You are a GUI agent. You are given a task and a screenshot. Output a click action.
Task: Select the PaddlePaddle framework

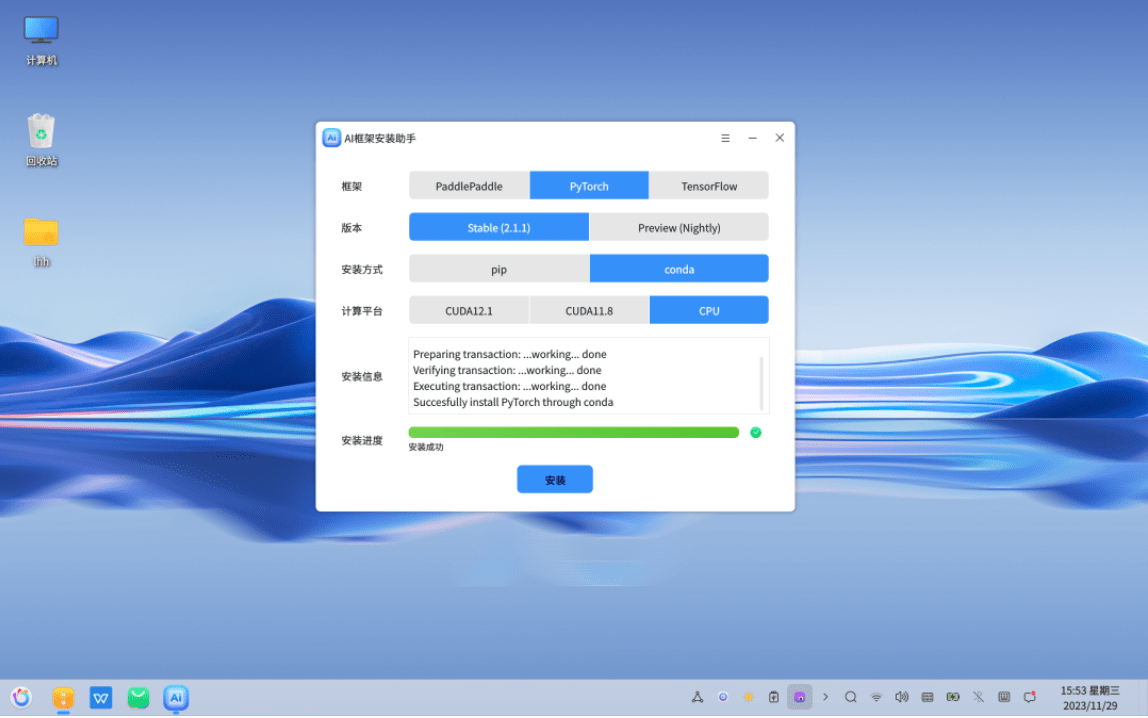[x=469, y=185]
